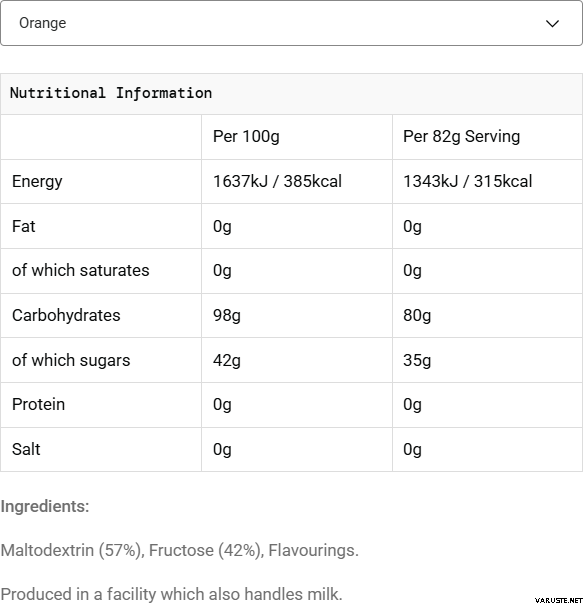583x603 pixels.
Task: Click the dropdown chevron arrow
Action: [552, 24]
